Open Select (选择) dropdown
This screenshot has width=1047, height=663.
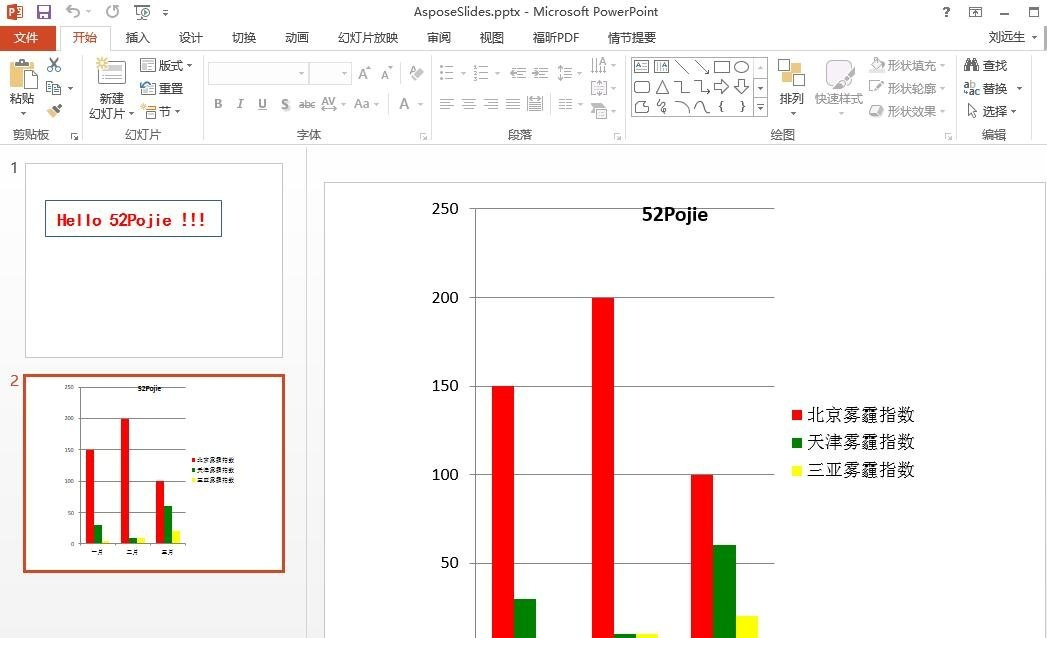[x=992, y=111]
